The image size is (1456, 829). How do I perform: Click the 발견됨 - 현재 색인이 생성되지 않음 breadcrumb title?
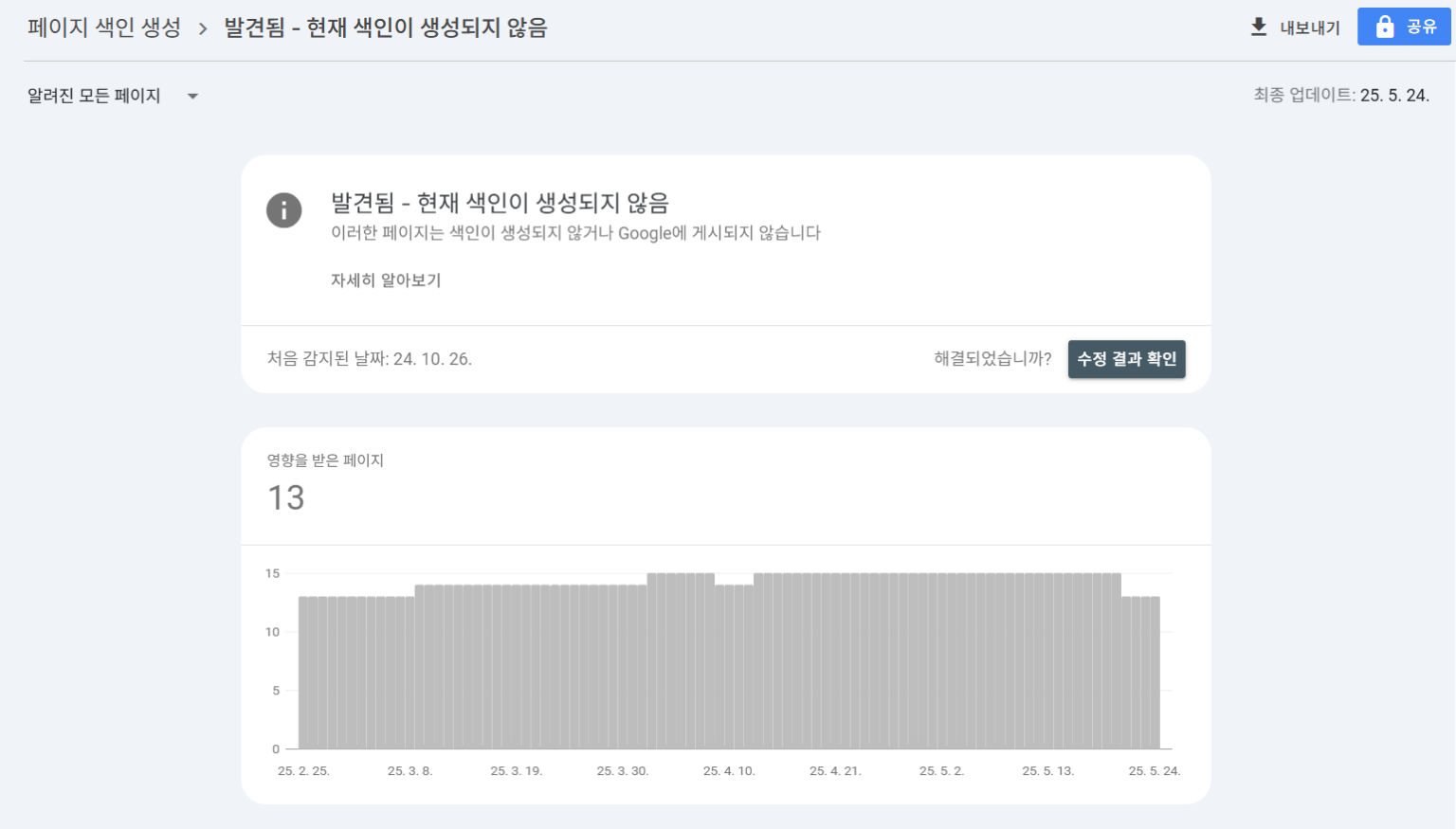386,27
